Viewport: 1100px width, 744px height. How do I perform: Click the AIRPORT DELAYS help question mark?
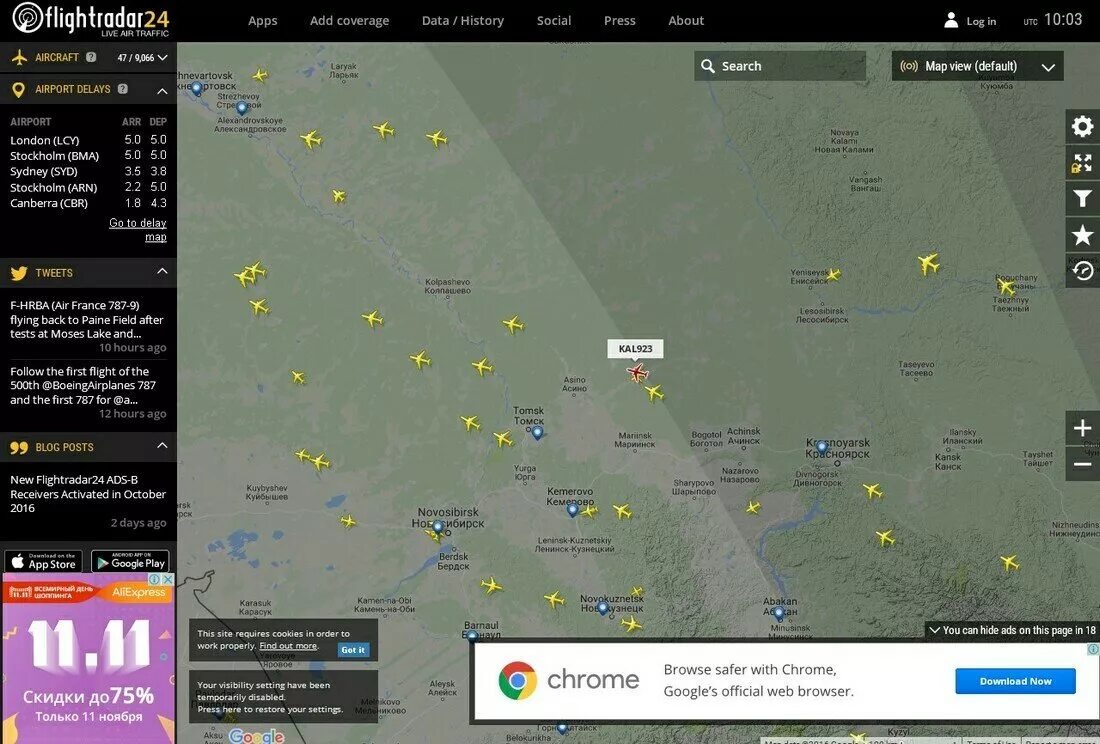pos(123,89)
